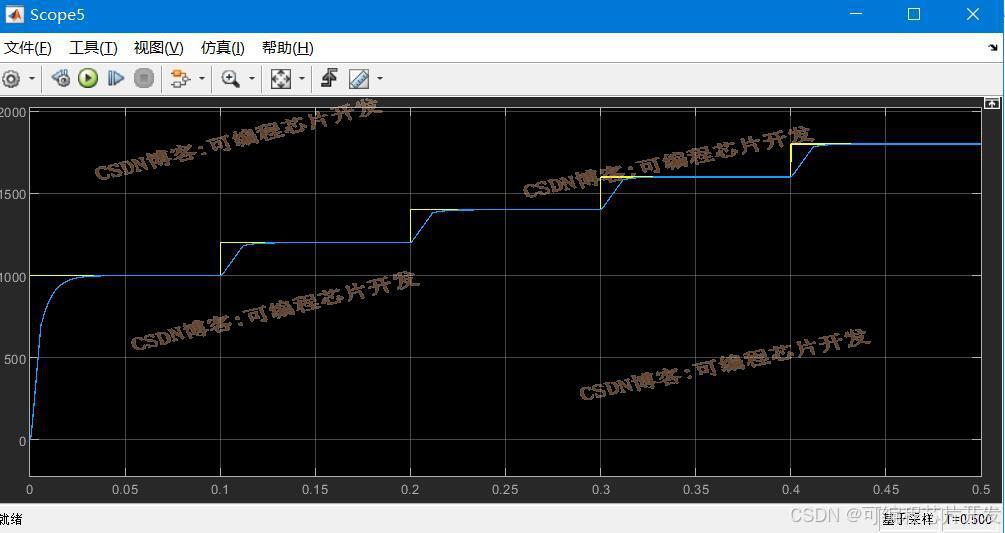
Task: Click the dock scope arrow at menu bar right
Action: (x=993, y=47)
